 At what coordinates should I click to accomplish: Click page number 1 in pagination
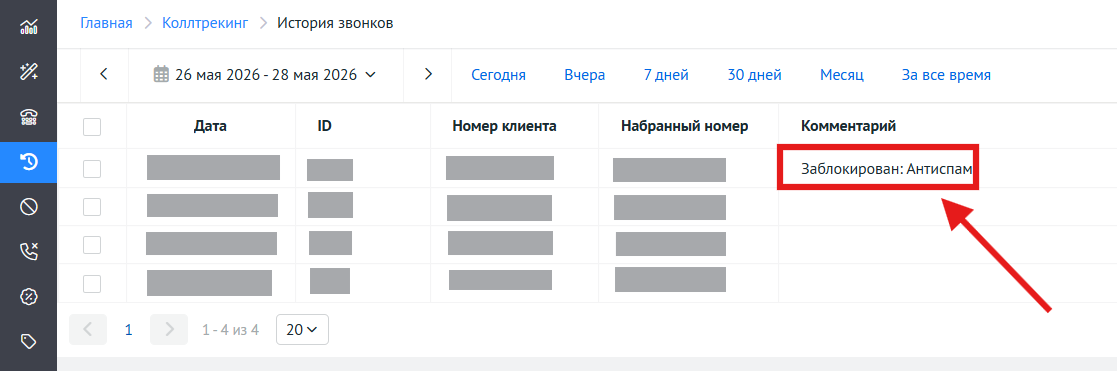(x=129, y=330)
